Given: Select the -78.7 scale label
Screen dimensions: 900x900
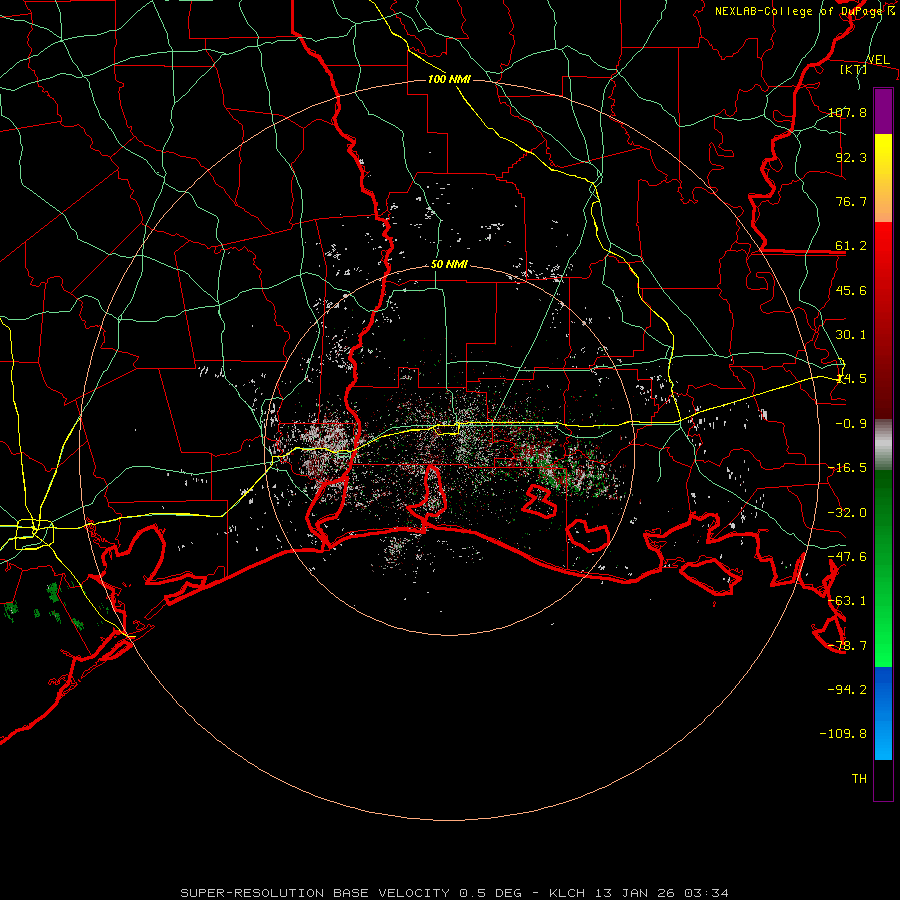Looking at the screenshot, I should pos(847,646).
